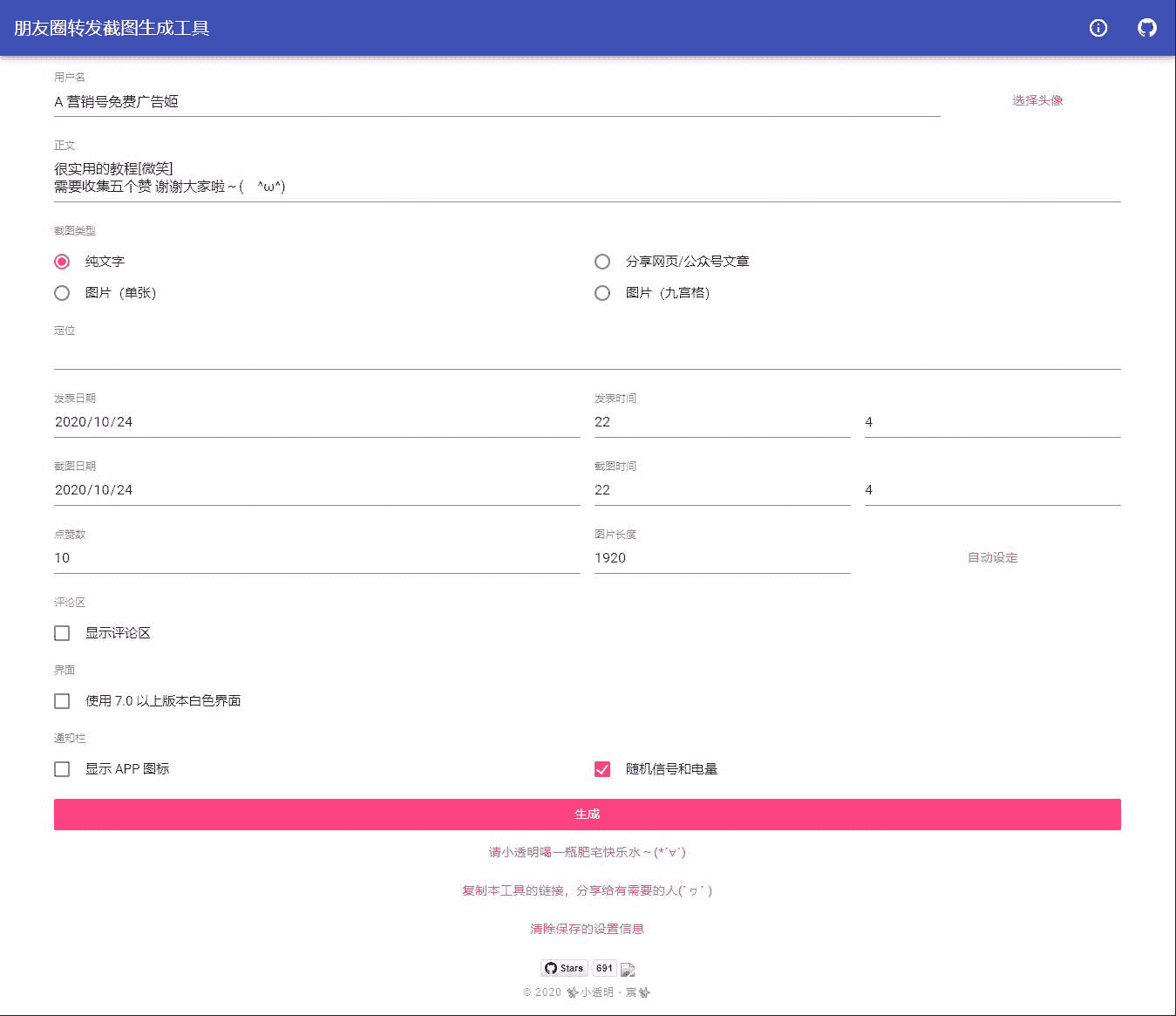
Task: Click the 点赞数 field showing 10
Action: [317, 558]
